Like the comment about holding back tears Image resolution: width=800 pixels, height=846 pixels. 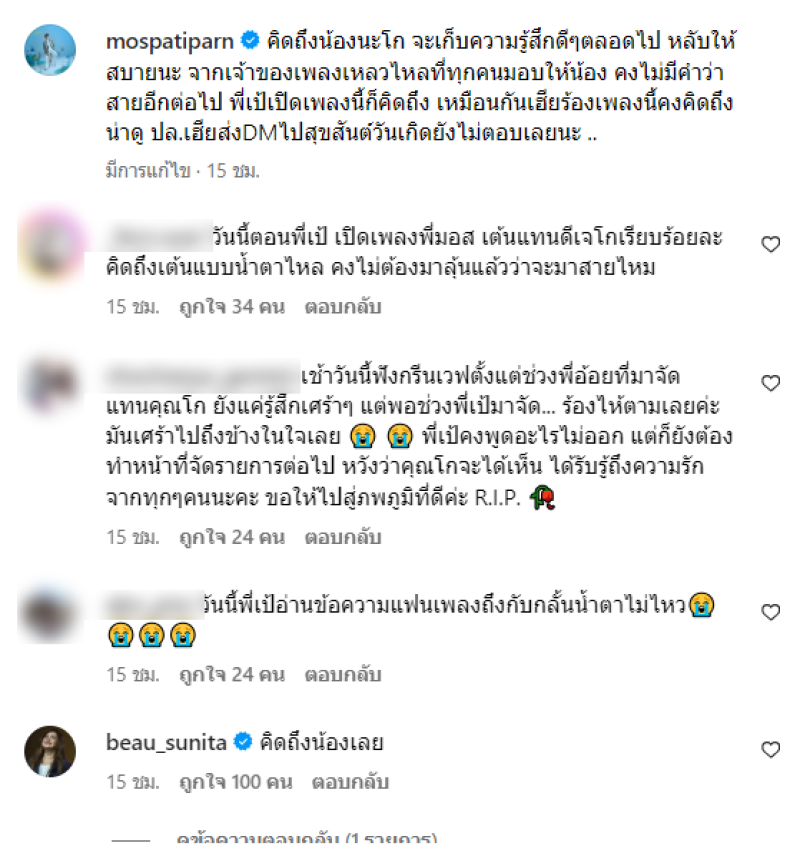click(x=770, y=612)
